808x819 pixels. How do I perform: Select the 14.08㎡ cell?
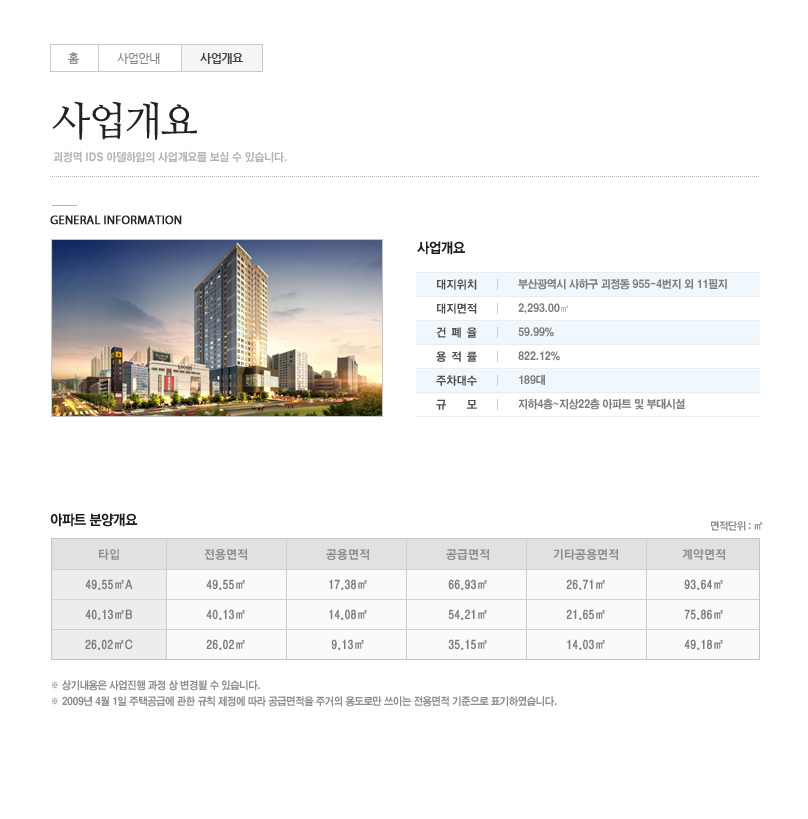click(x=347, y=615)
